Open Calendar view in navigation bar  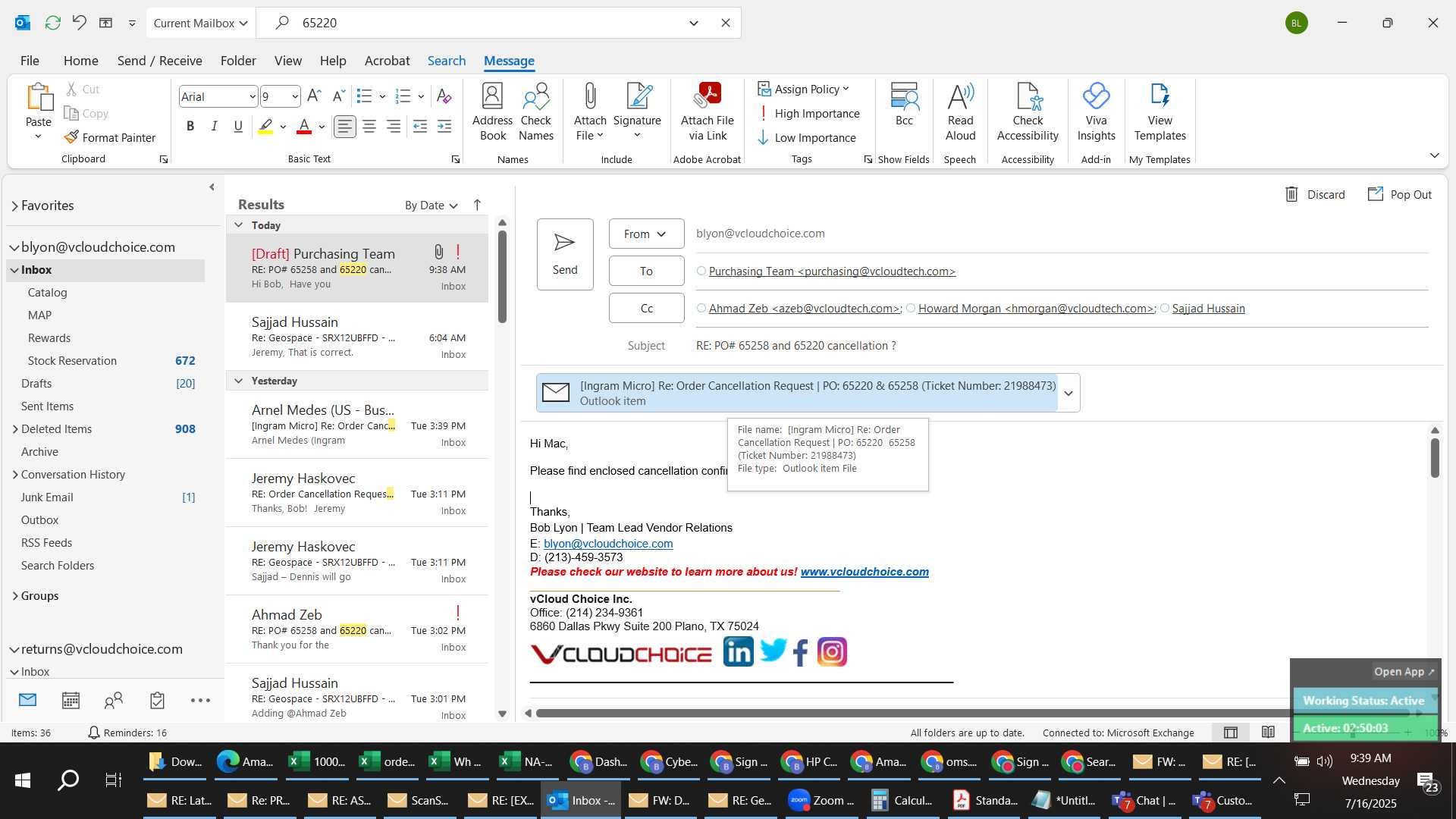[x=71, y=701]
